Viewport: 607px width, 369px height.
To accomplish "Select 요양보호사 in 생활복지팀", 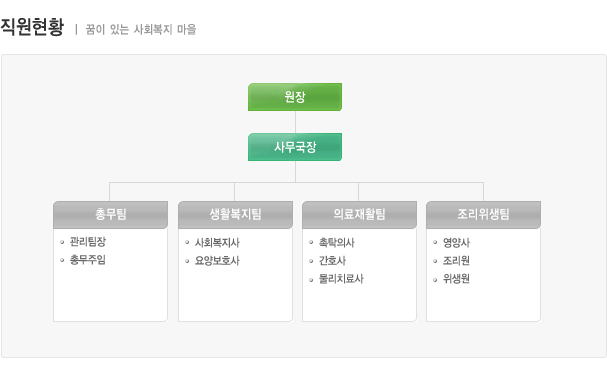I will (x=217, y=261).
